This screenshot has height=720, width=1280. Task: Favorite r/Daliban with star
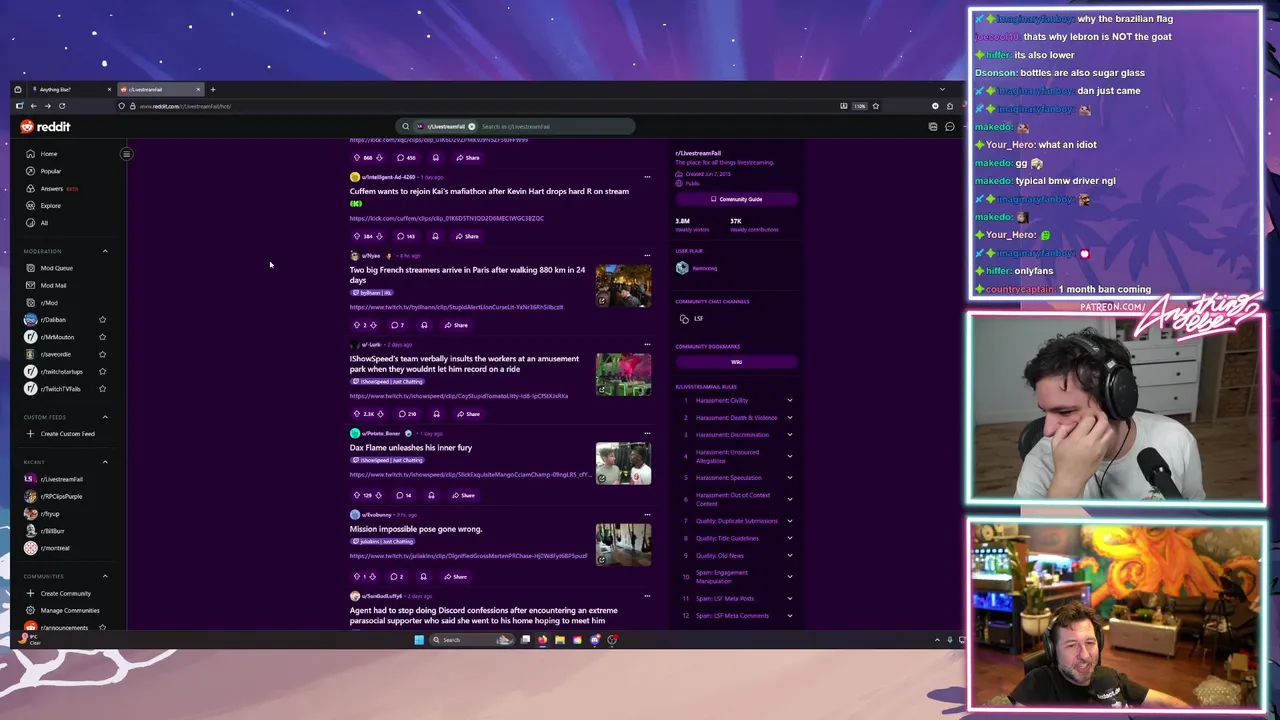point(102,320)
